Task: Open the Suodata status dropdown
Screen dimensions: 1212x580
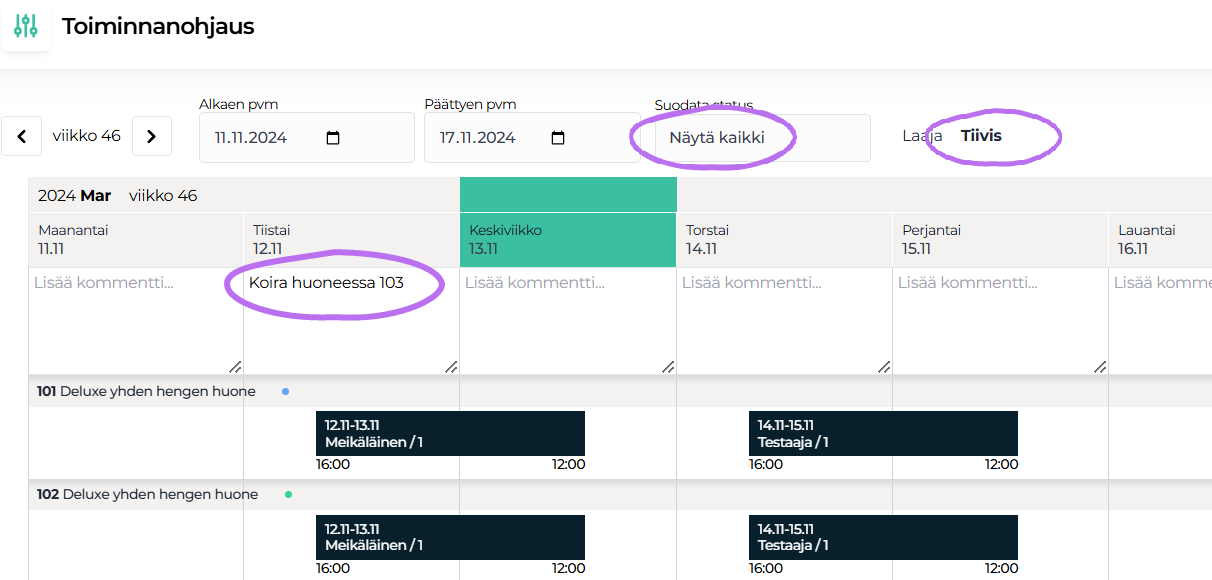Action: point(762,138)
